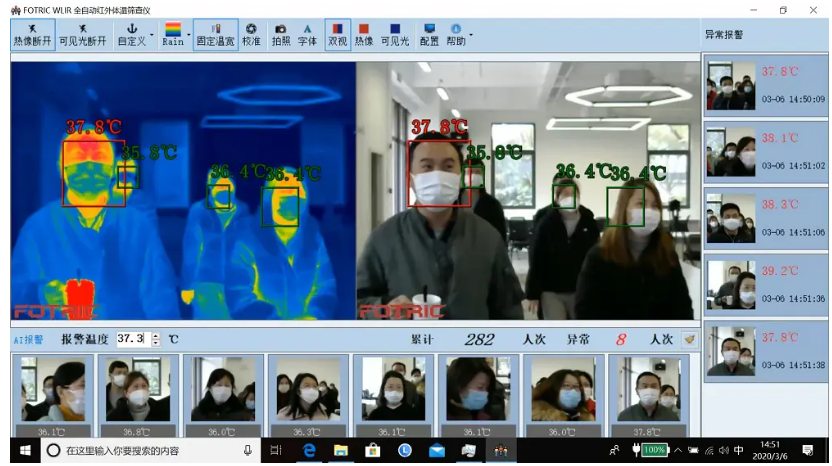Increase alarm temperature with the spinner arrow
Image resolution: width=832 pixels, height=466 pixels.
(x=155, y=336)
